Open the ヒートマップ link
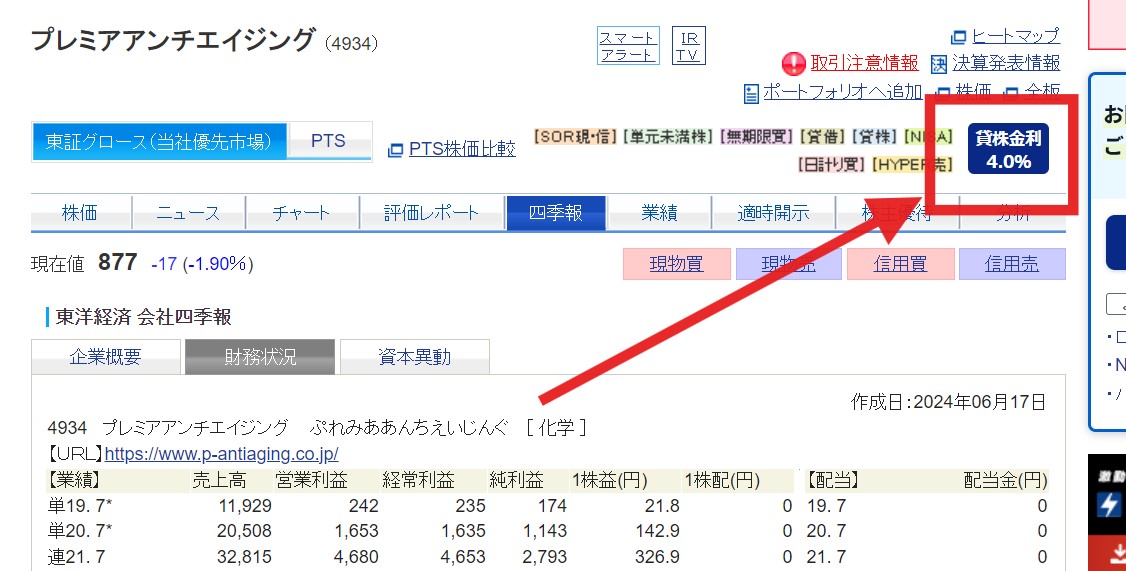The height and width of the screenshot is (571, 1126). [x=1015, y=36]
